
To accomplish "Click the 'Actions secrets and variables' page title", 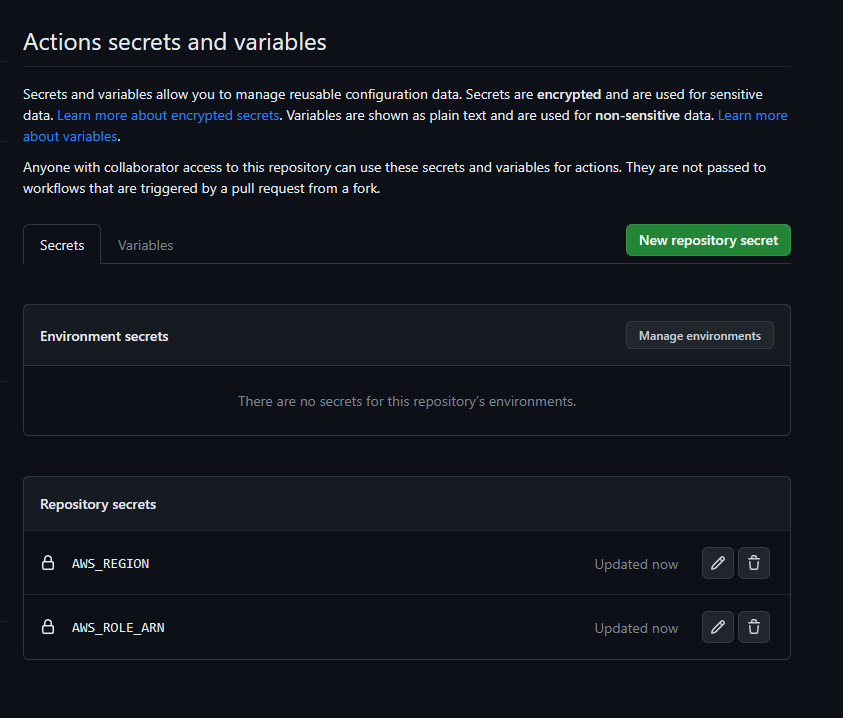I will tap(175, 42).
